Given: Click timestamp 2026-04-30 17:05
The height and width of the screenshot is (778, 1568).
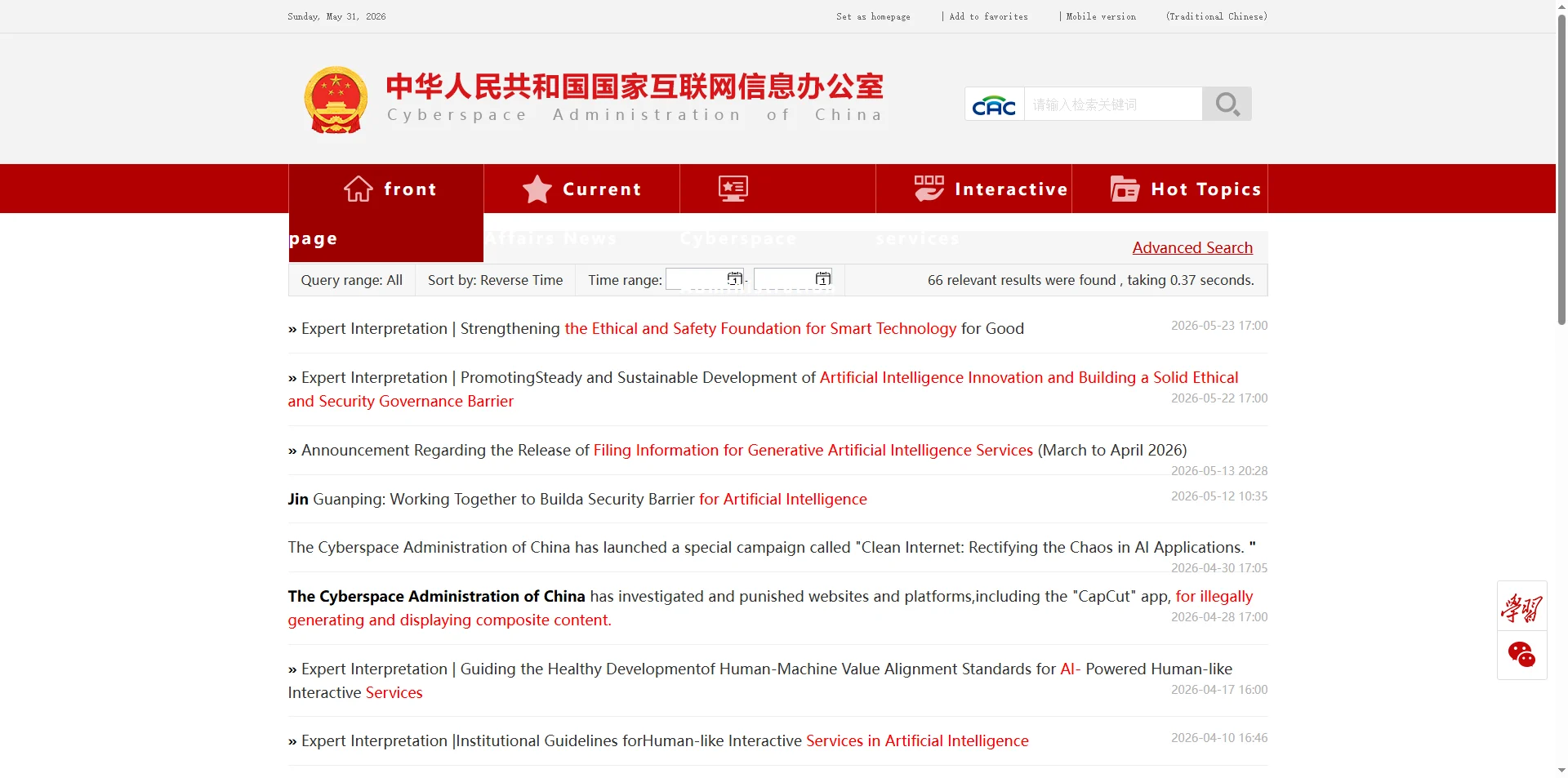Looking at the screenshot, I should click(x=1219, y=568).
